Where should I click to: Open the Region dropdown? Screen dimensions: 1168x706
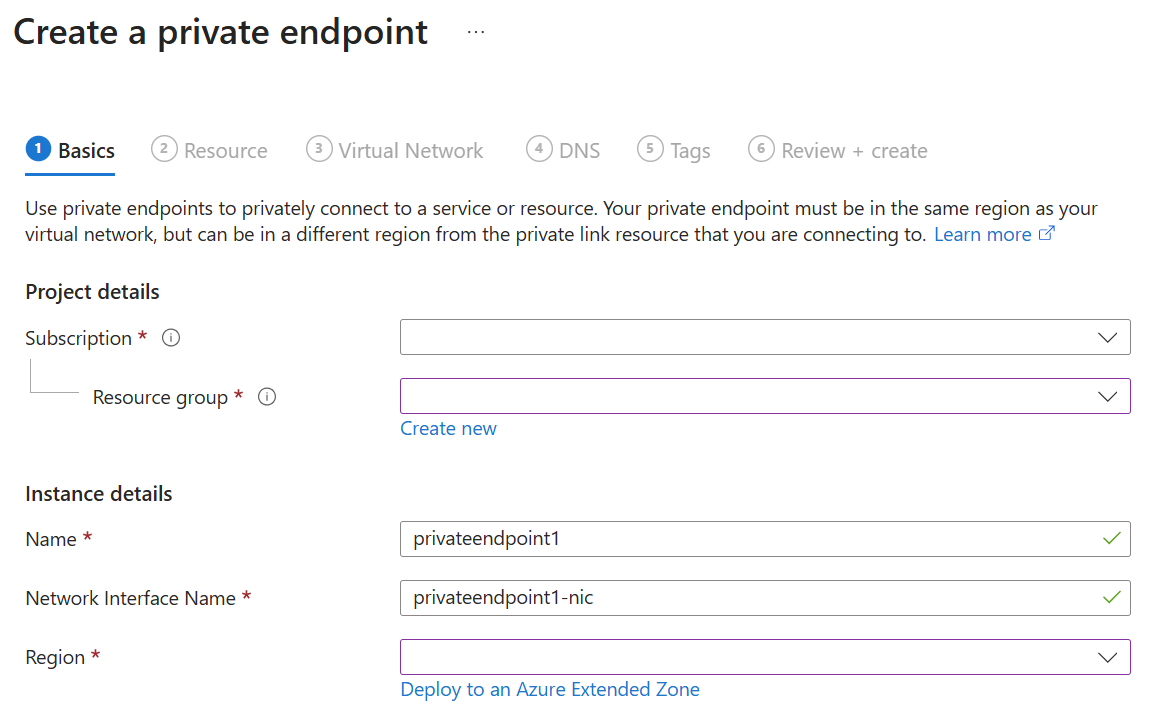1107,657
